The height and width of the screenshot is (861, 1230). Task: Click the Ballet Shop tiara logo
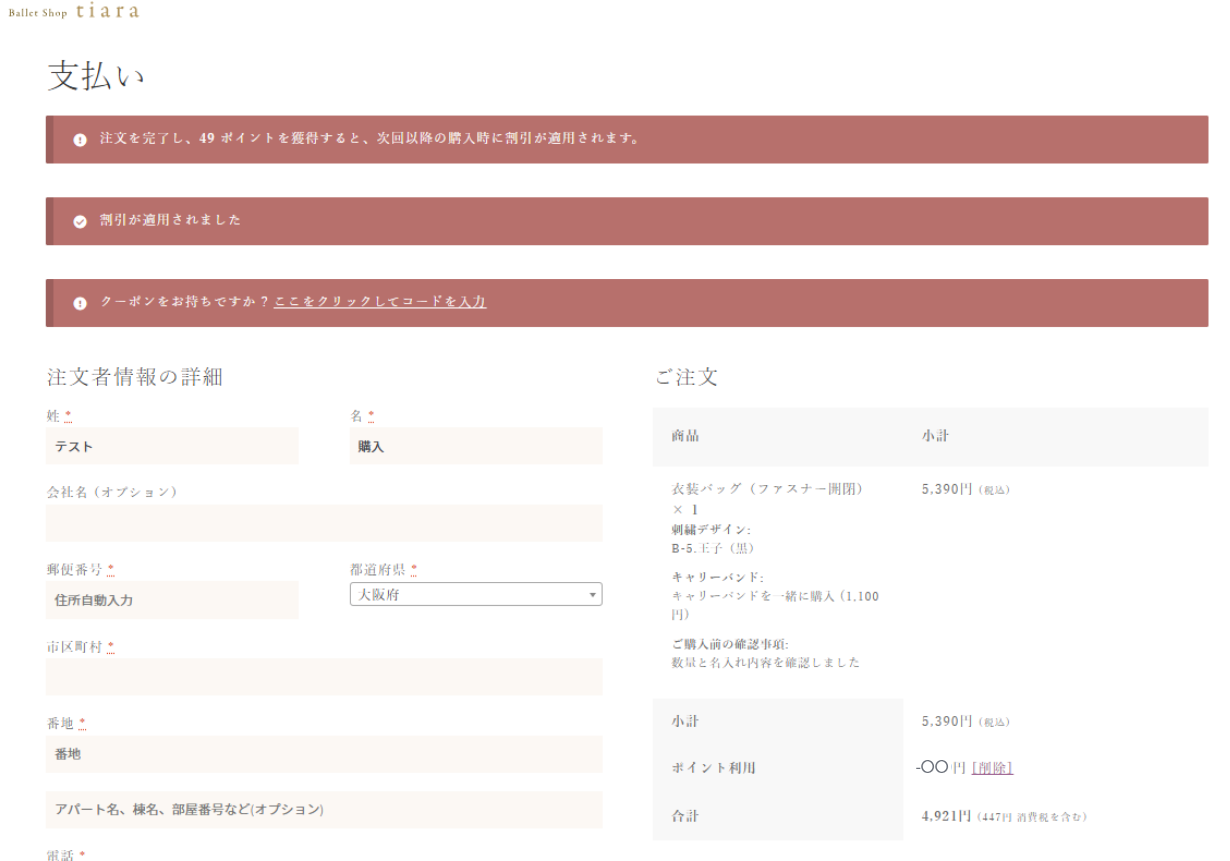pos(73,13)
